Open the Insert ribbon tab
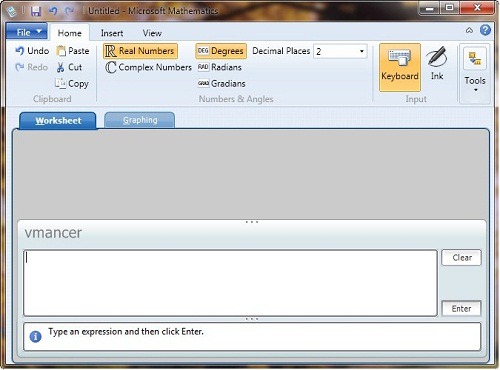Viewport: 500px width, 370px height. (112, 33)
